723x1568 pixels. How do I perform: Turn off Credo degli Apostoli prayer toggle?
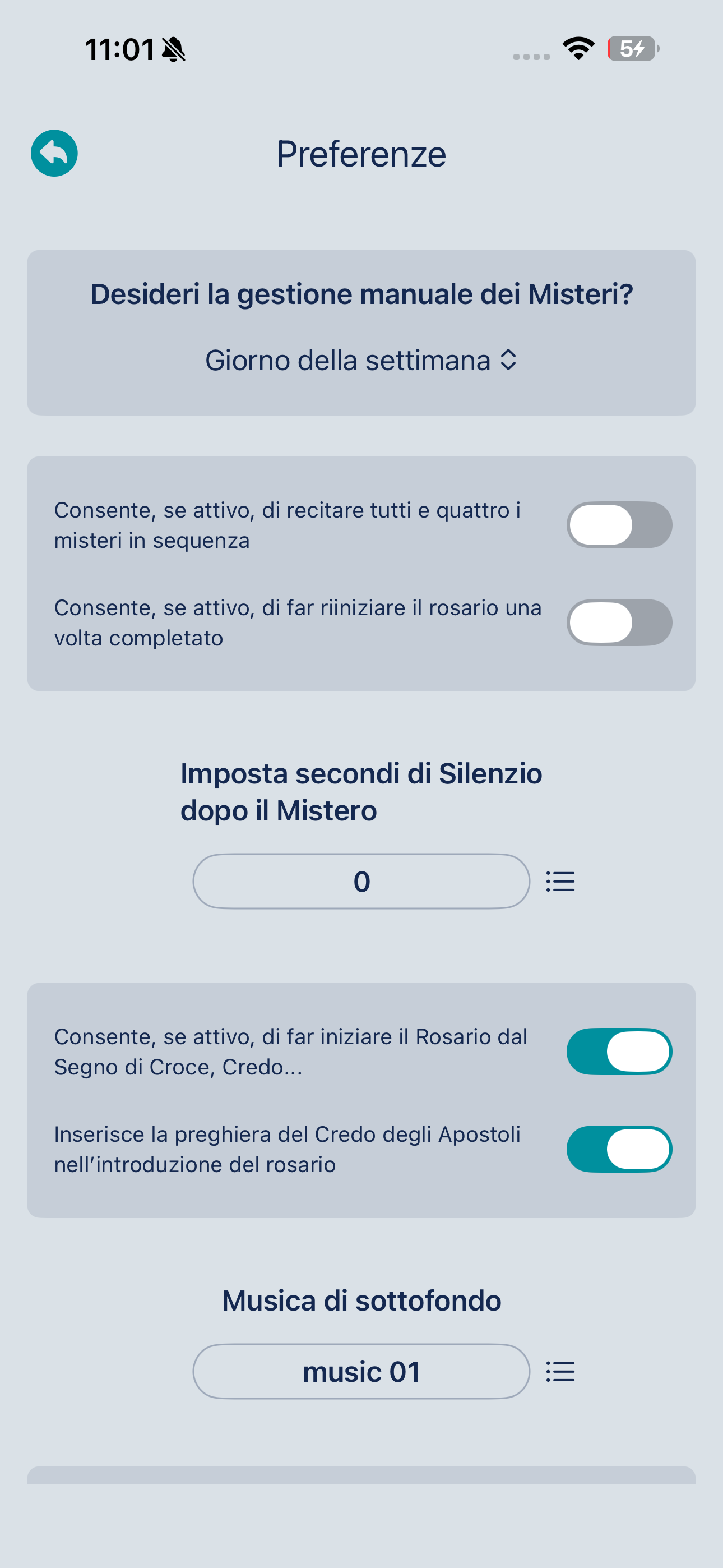pyautogui.click(x=619, y=1149)
